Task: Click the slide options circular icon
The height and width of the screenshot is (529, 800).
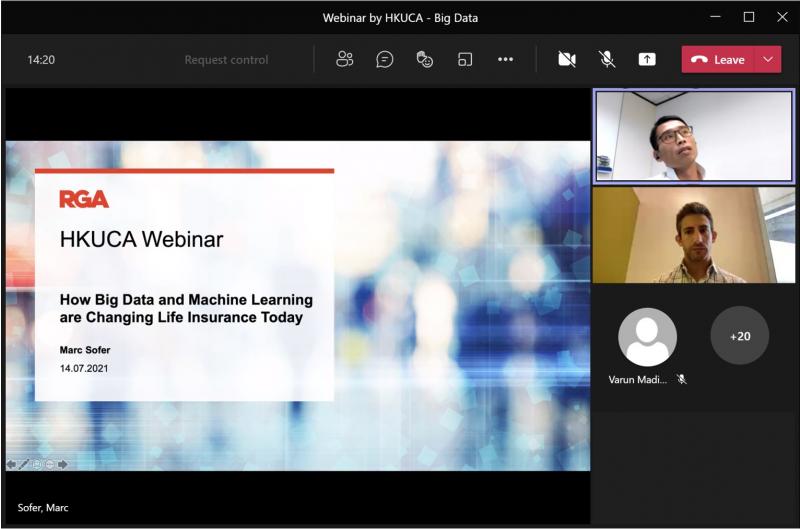Action: click(49, 464)
